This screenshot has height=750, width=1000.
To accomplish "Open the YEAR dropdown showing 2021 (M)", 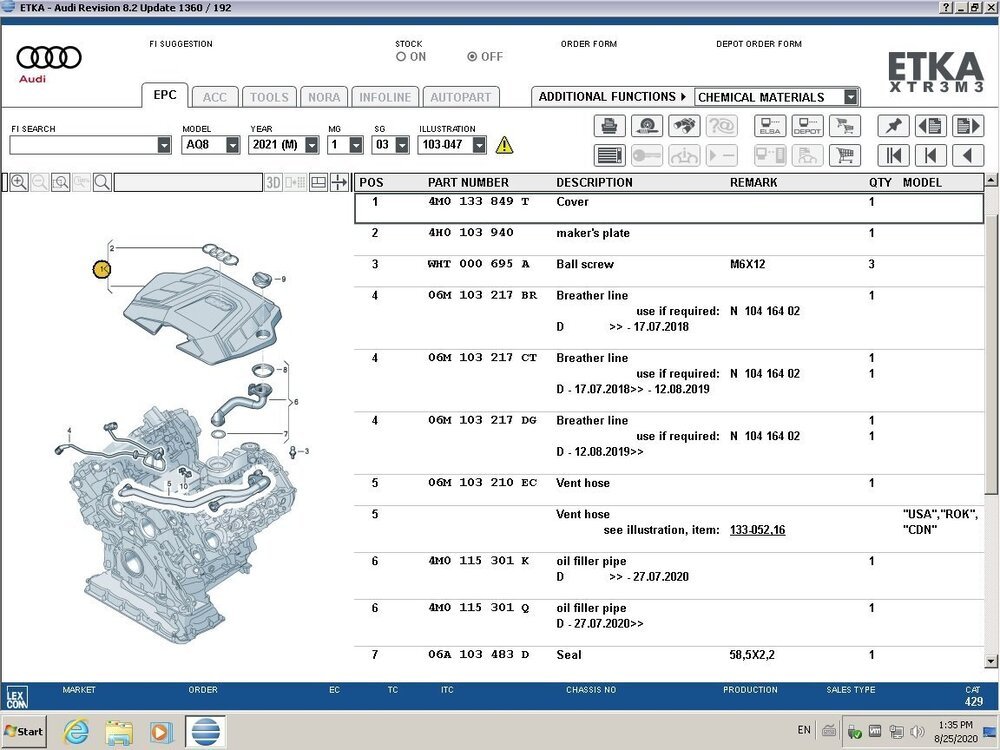I will pyautogui.click(x=311, y=145).
